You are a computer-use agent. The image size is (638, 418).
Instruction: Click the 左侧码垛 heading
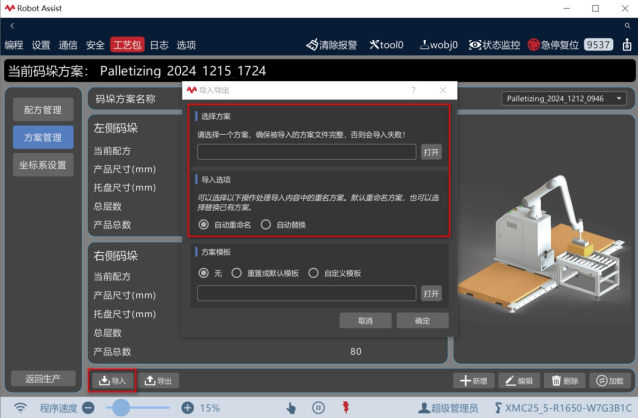116,128
